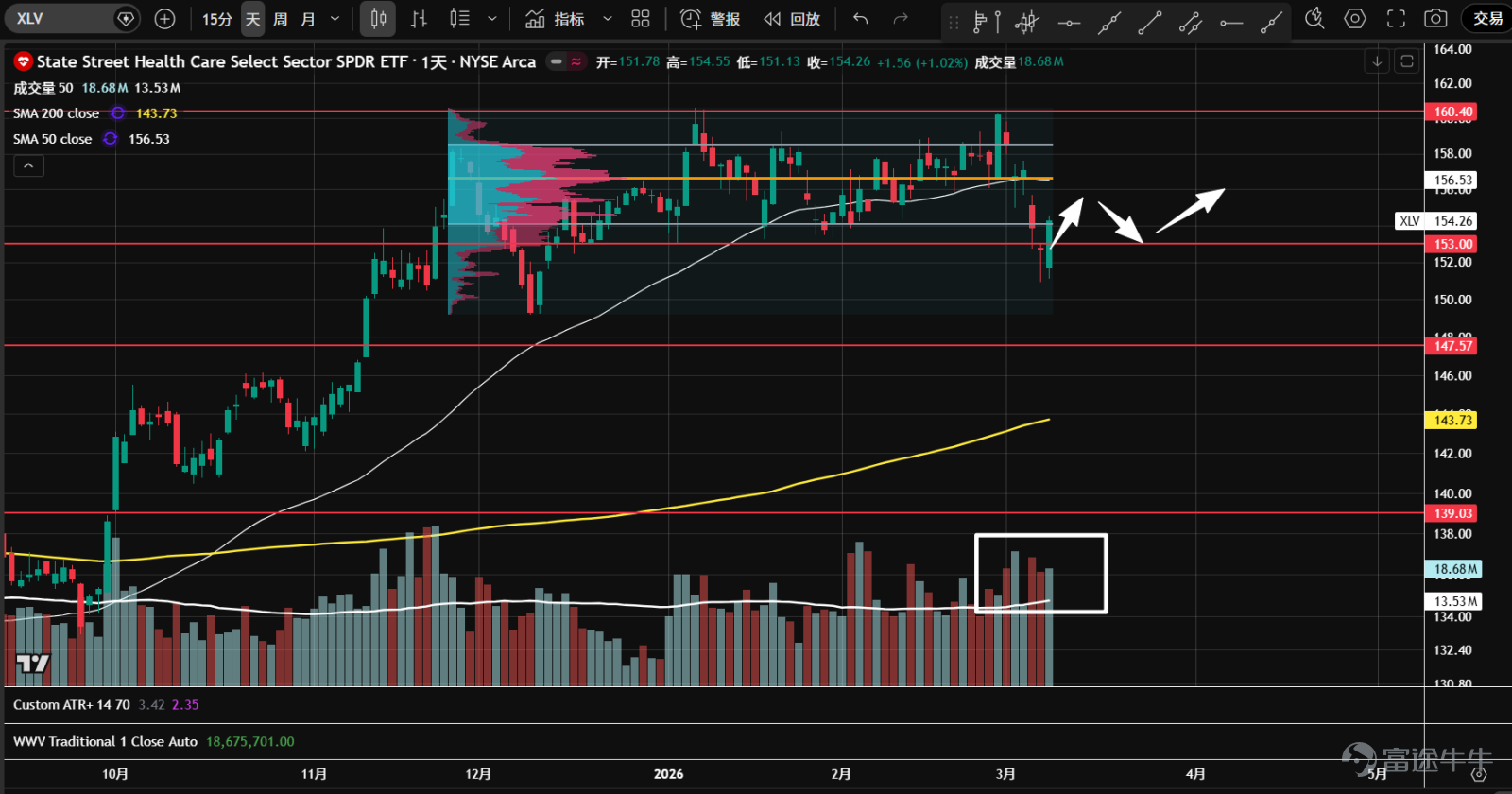The image size is (1512, 794).
Task: Select the fixed range volume profile tool
Action: 986,21
